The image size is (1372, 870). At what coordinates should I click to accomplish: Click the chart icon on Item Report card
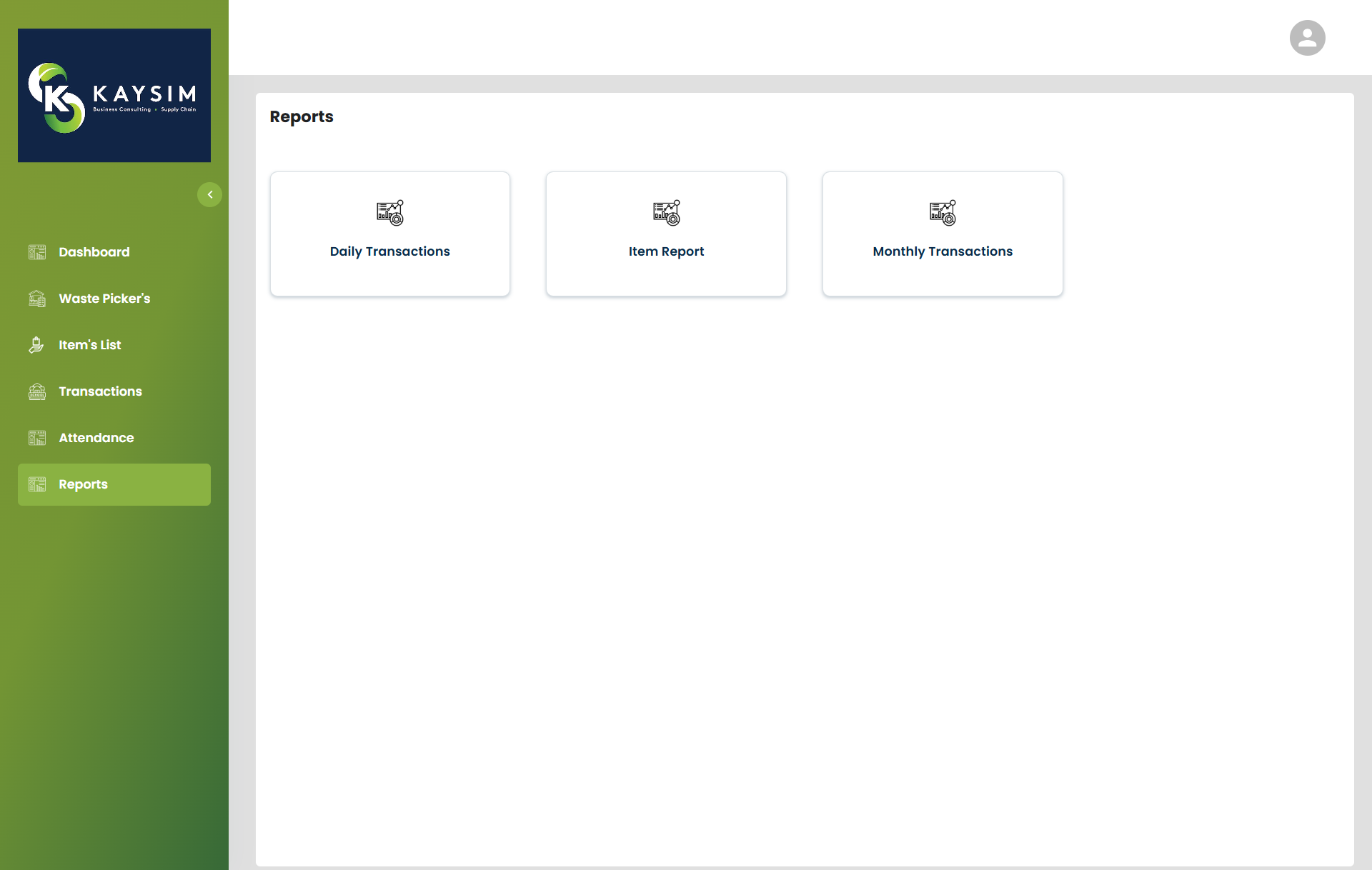pyautogui.click(x=666, y=212)
